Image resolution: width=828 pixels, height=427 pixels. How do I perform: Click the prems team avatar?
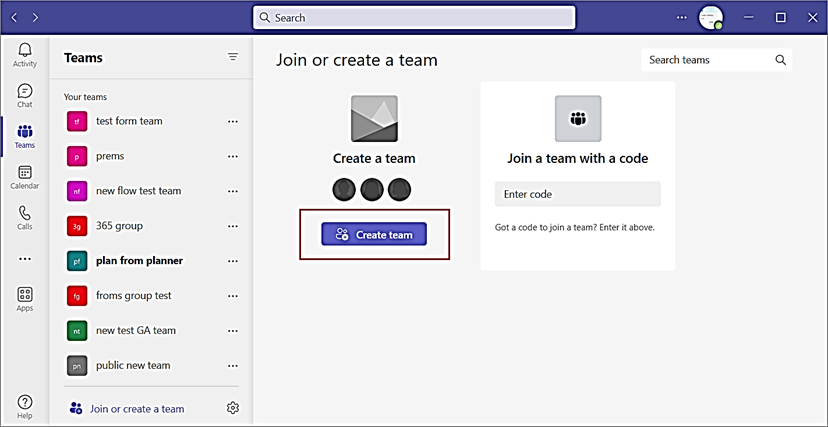(77, 156)
